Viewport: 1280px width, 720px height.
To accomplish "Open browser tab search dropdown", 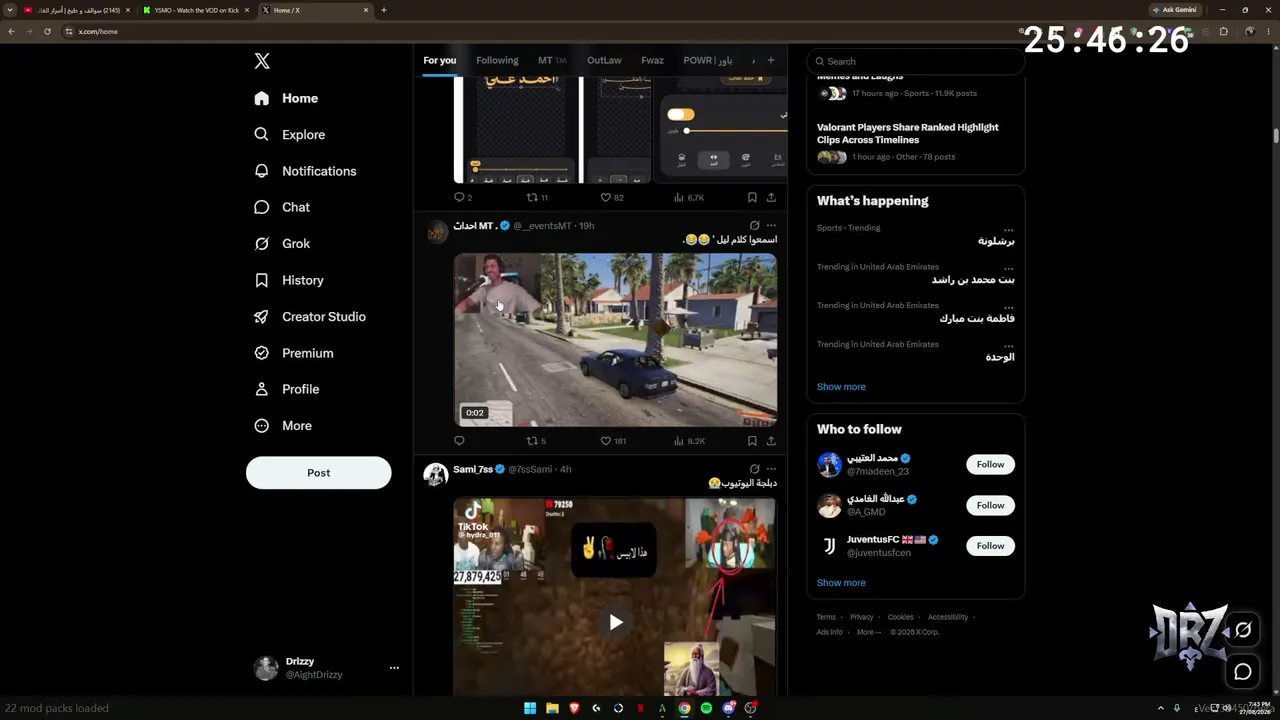I will tap(11, 10).
